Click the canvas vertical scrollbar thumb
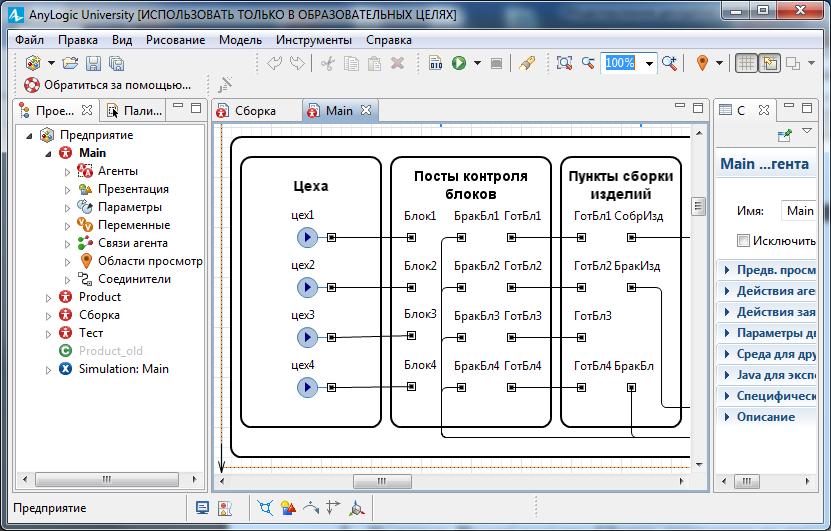Viewport: 831px width, 531px height. [698, 206]
